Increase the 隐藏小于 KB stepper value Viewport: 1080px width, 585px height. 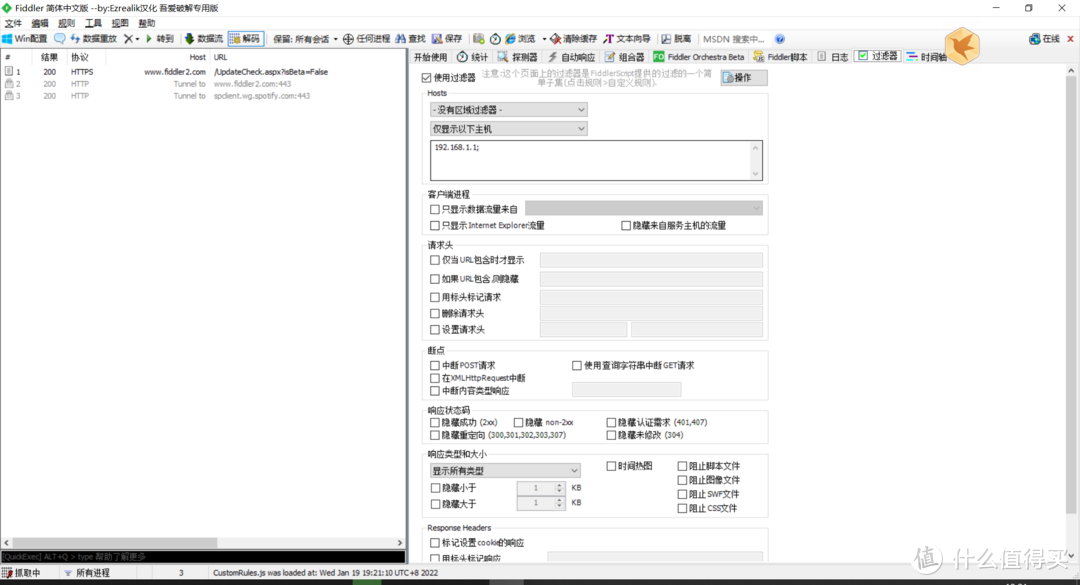559,484
